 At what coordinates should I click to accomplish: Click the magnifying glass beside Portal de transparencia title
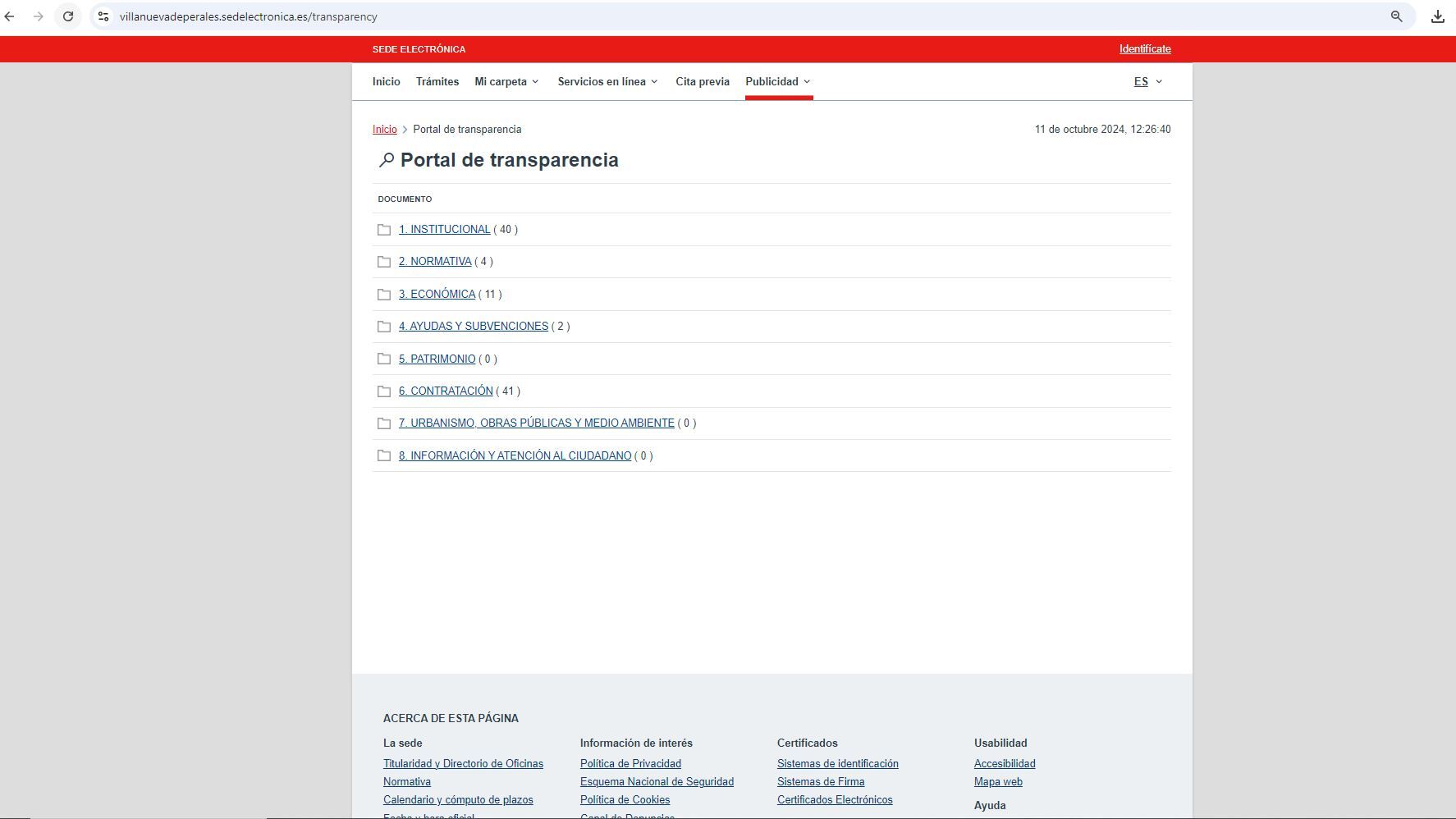tap(386, 160)
